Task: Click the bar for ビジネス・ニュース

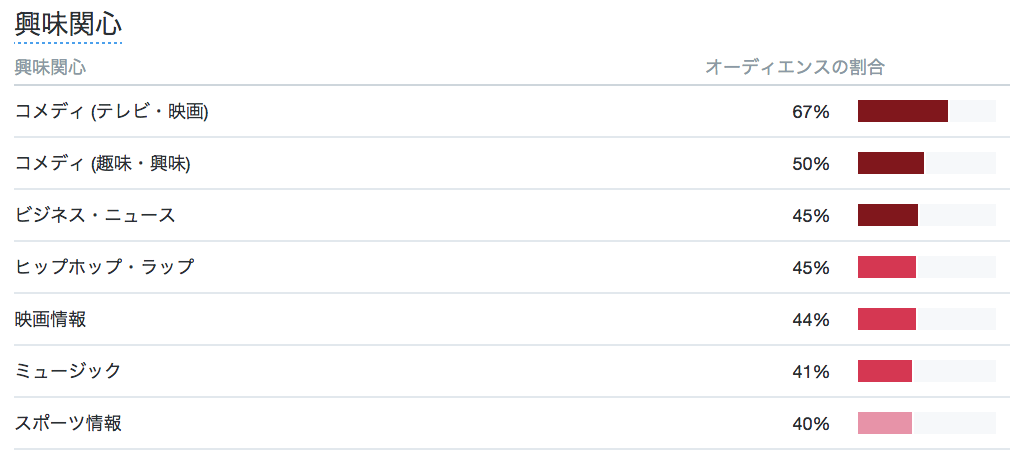Action: click(x=887, y=216)
